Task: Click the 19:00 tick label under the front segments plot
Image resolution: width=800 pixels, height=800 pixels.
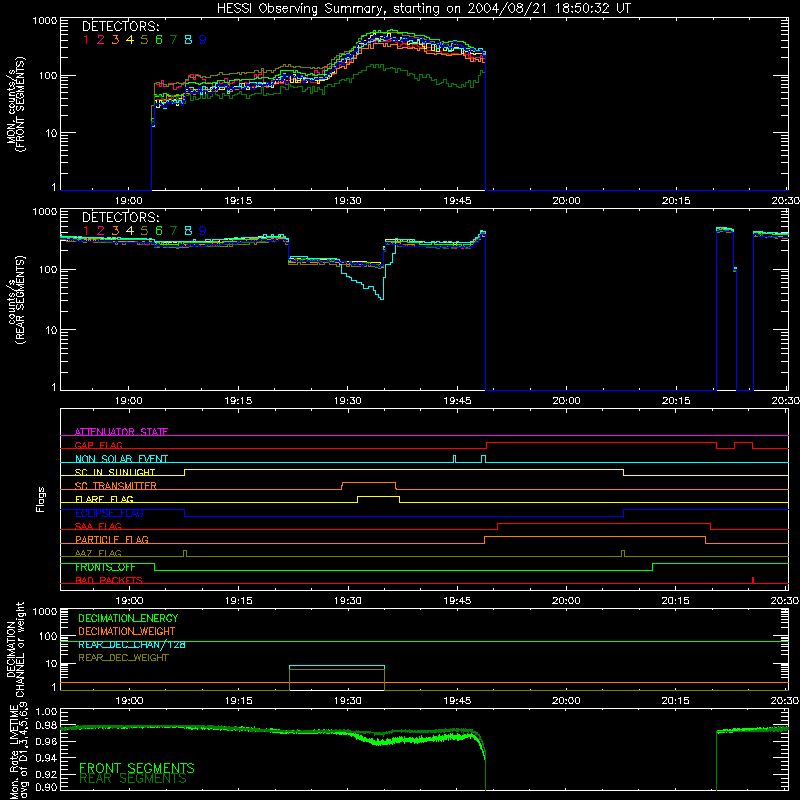Action: click(x=129, y=201)
